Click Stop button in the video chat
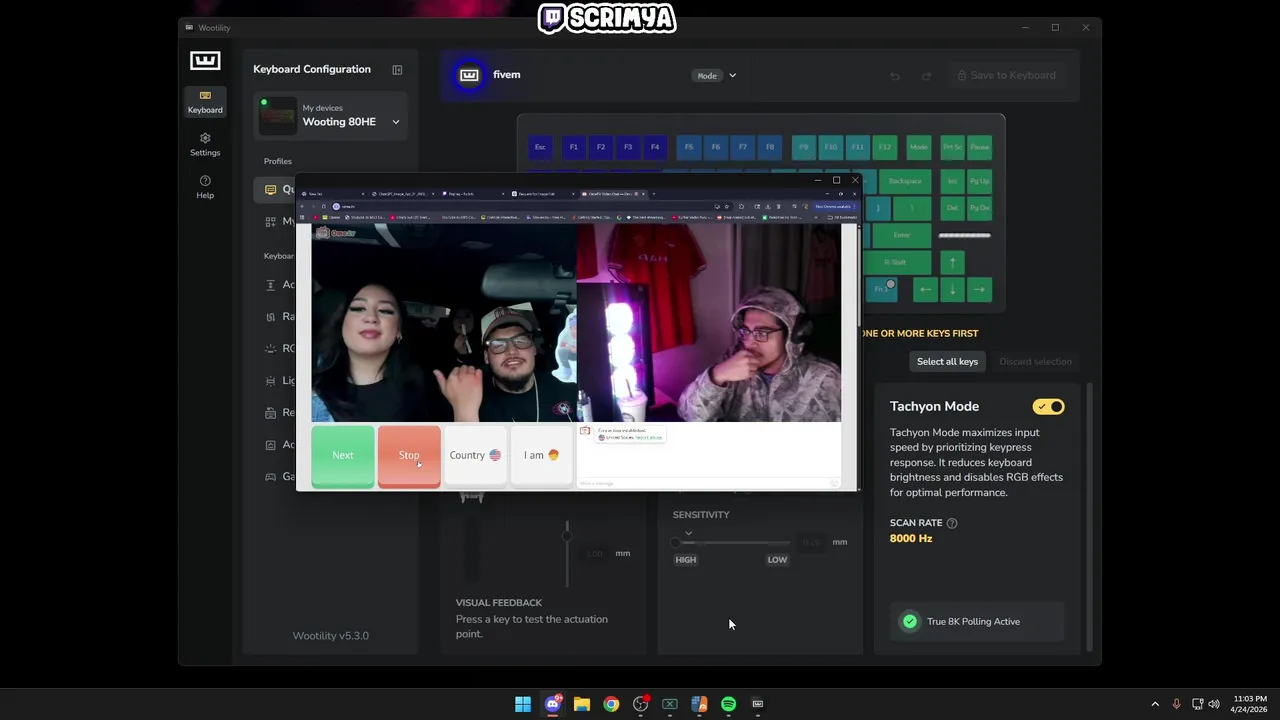 (409, 456)
